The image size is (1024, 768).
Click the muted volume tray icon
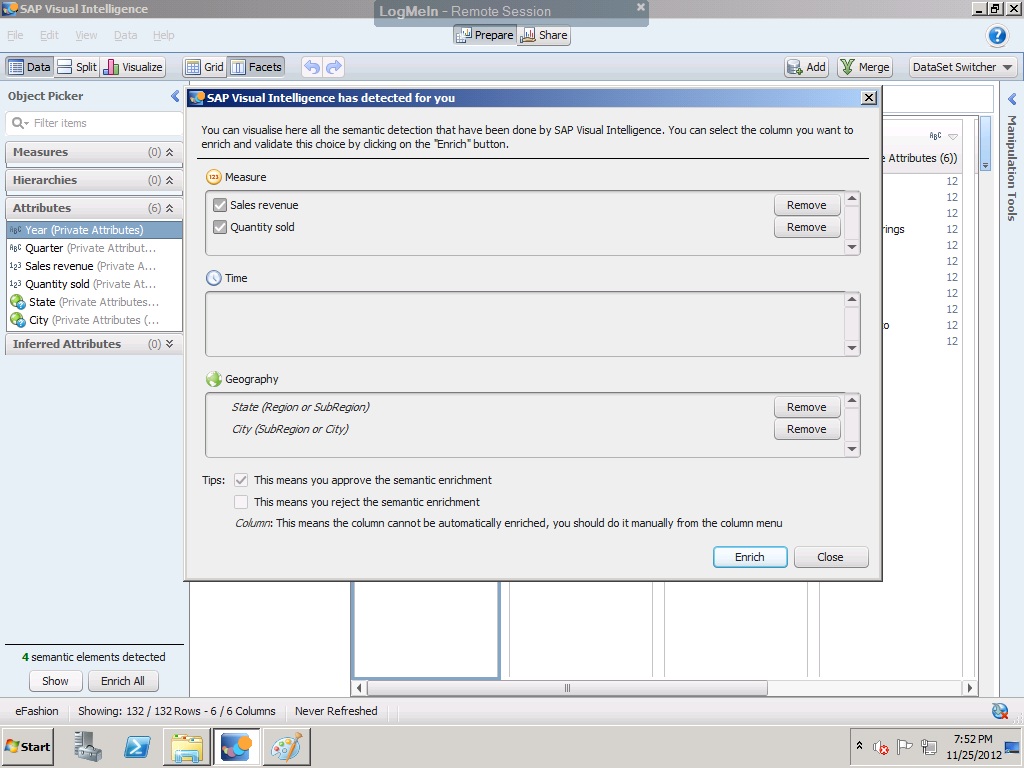pyautogui.click(x=881, y=747)
